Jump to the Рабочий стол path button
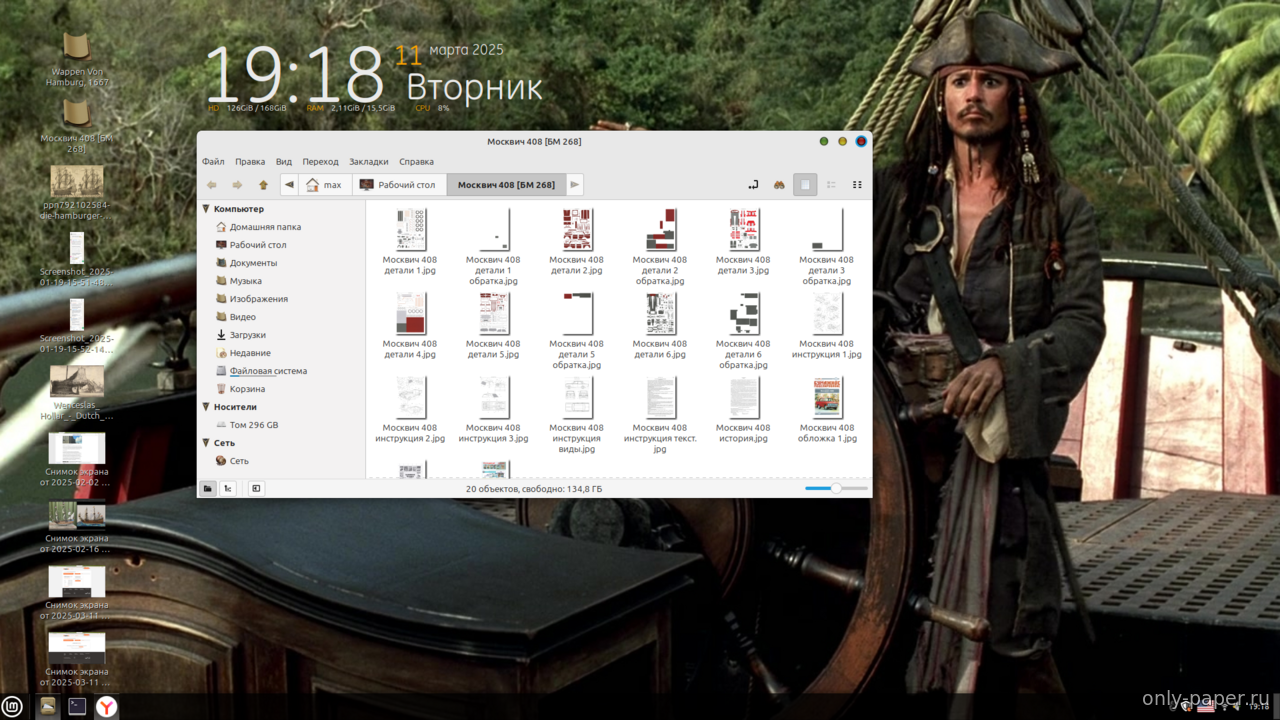This screenshot has width=1280, height=720. pos(399,185)
